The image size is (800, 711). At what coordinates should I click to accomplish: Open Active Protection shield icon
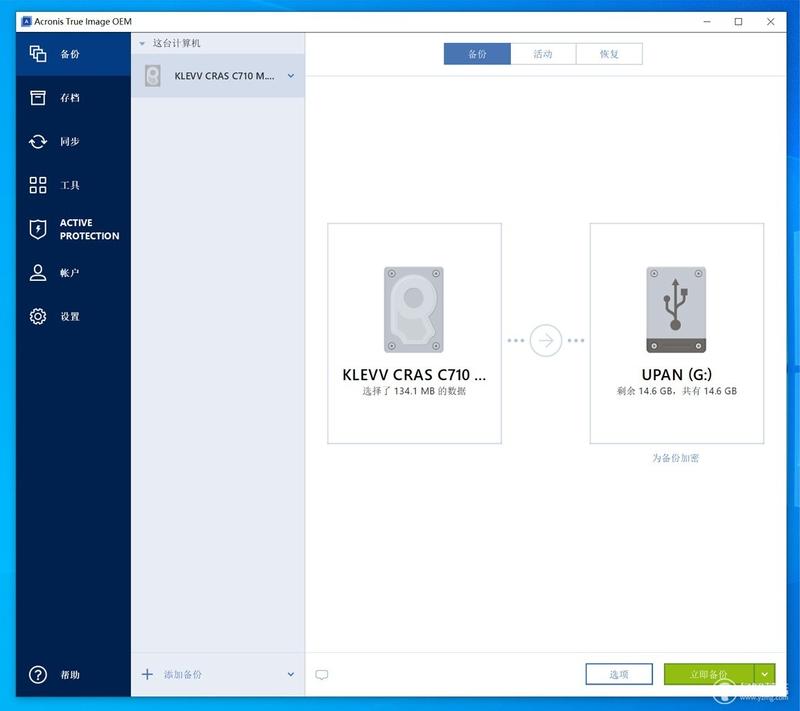tap(38, 229)
